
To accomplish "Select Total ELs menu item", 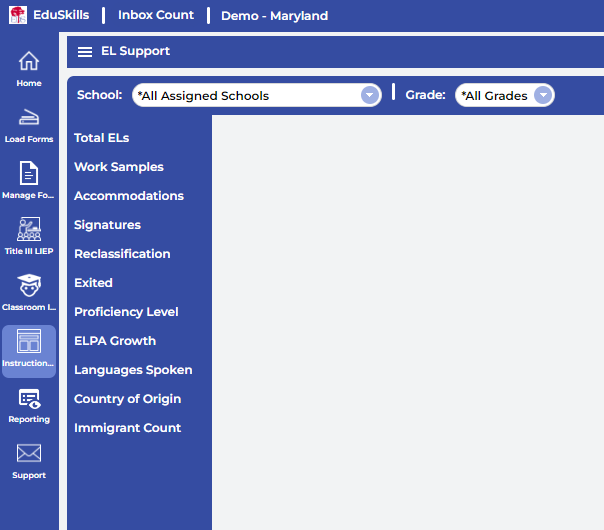I will pyautogui.click(x=102, y=138).
